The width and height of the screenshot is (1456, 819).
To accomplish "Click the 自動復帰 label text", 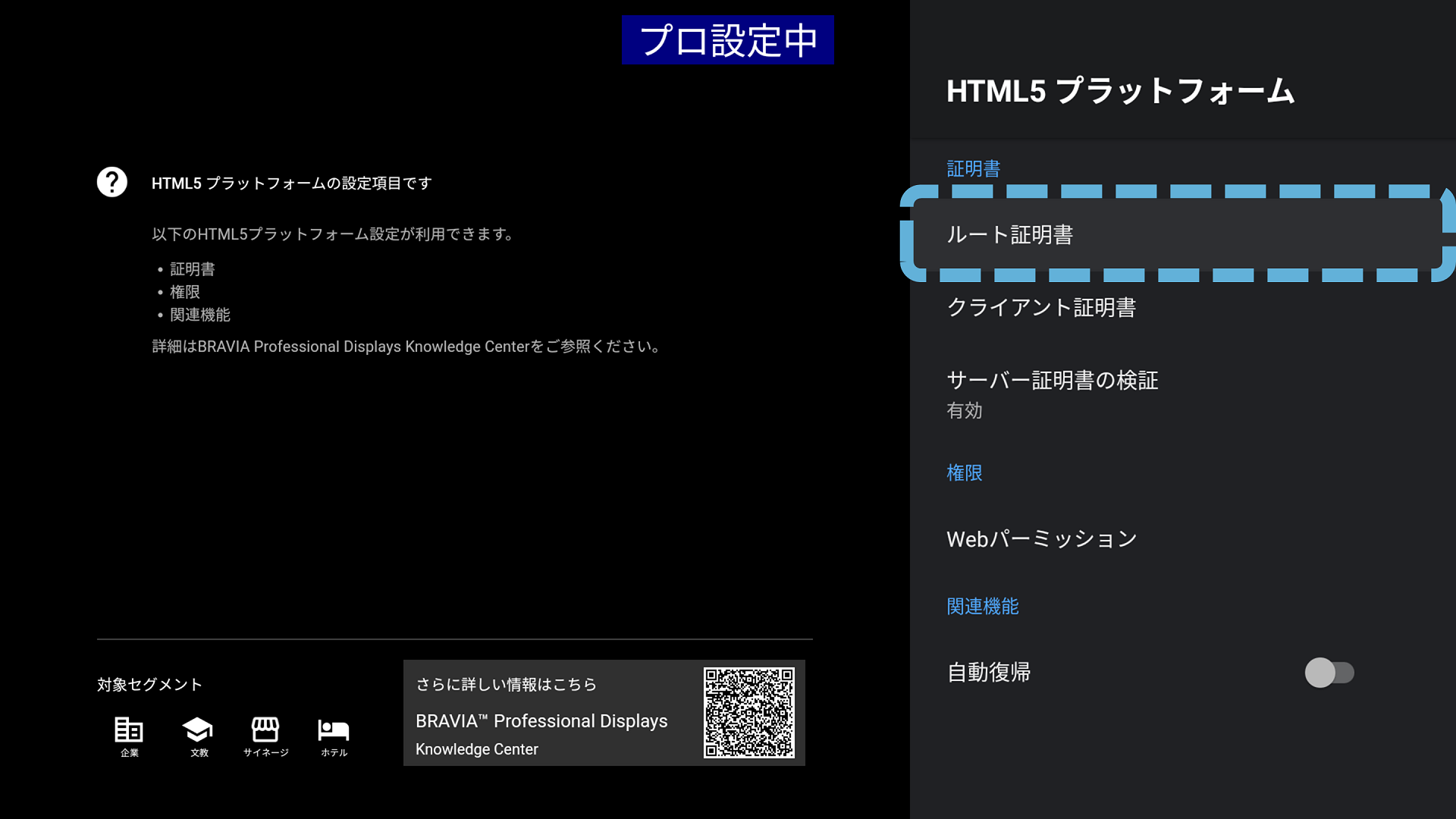I will point(988,673).
